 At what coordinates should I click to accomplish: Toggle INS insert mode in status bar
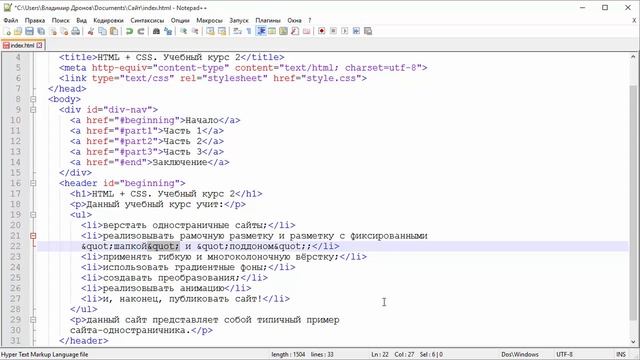(x=621, y=354)
